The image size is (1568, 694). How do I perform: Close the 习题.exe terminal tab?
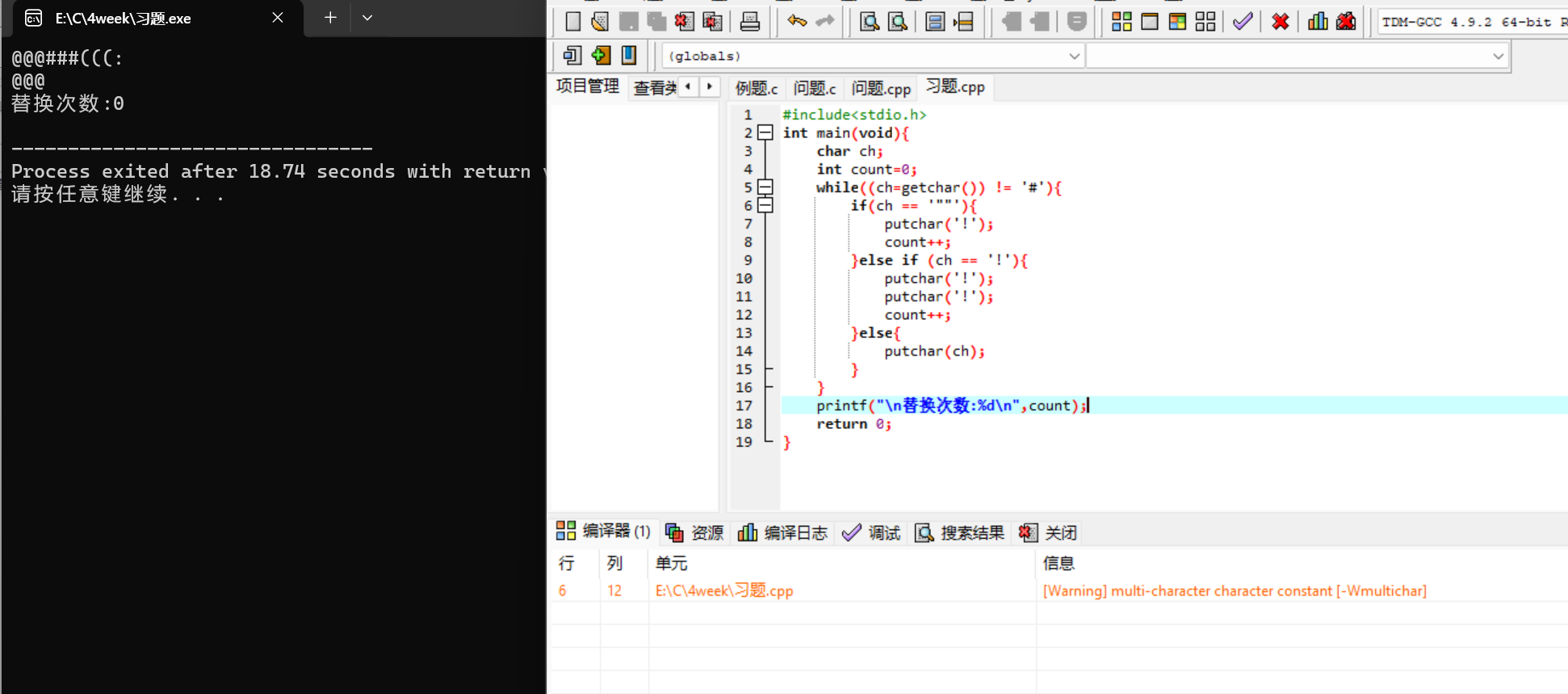(278, 17)
